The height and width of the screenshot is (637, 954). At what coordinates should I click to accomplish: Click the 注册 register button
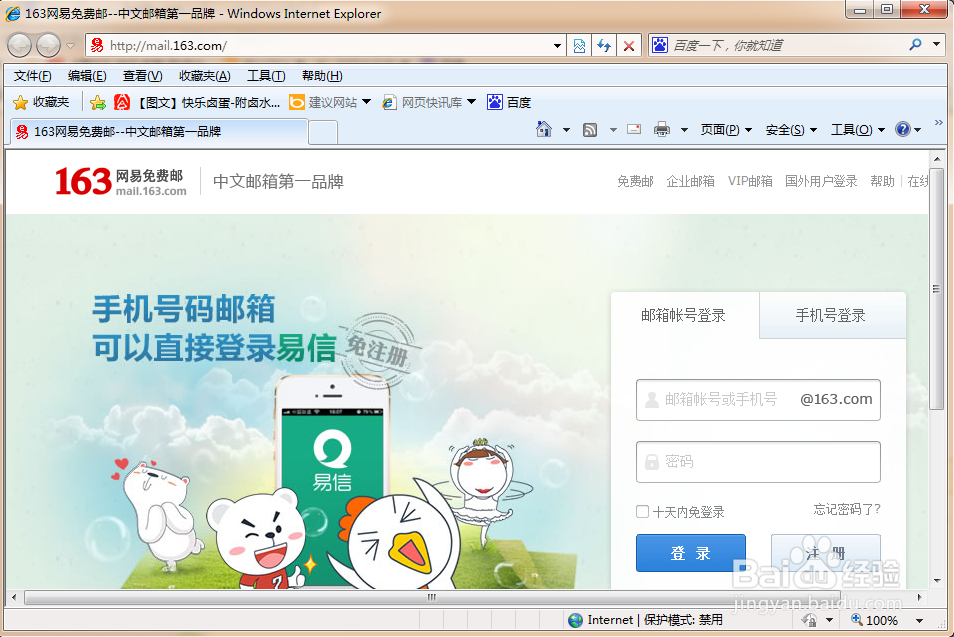[x=826, y=553]
